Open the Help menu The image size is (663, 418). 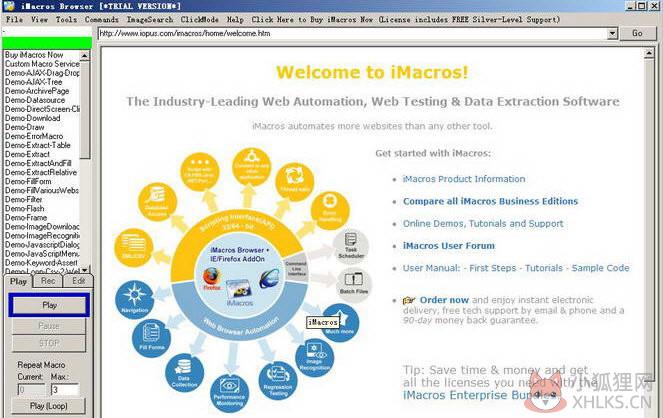pos(235,19)
